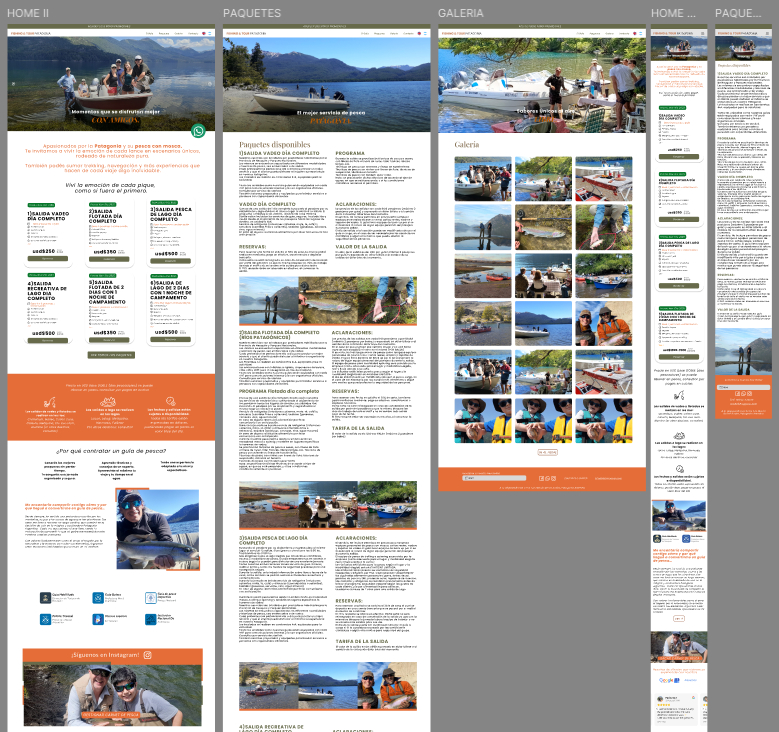
Task: Click the Argentine flag icon in HOME II navbar
Action: coord(209,33)
